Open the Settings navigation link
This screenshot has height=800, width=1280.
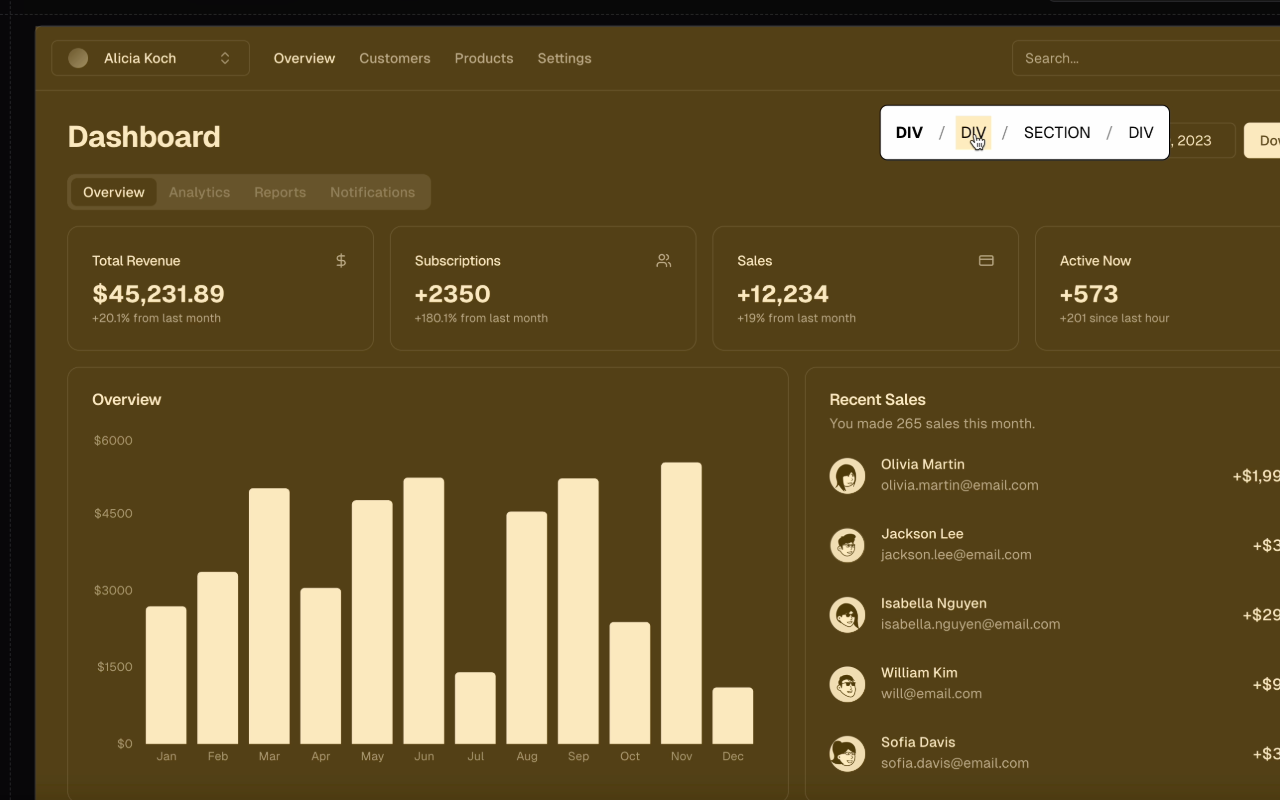[x=564, y=58]
